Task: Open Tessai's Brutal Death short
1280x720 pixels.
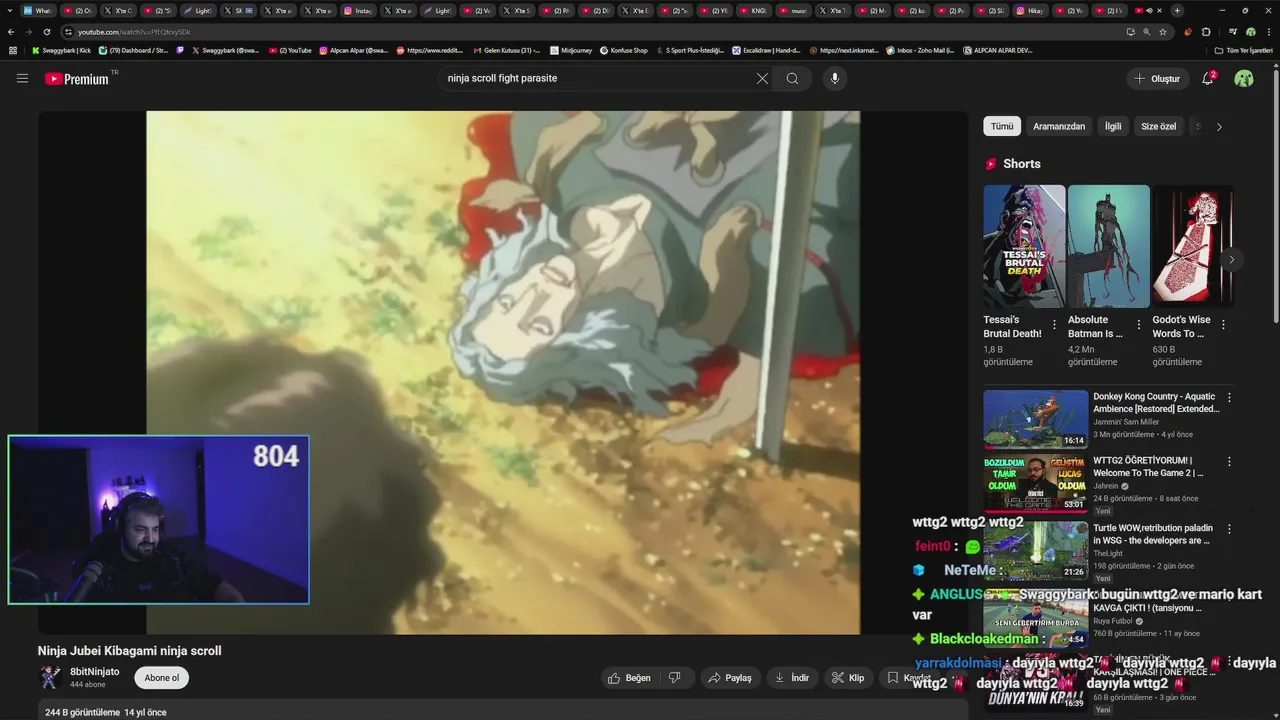Action: coord(1024,246)
